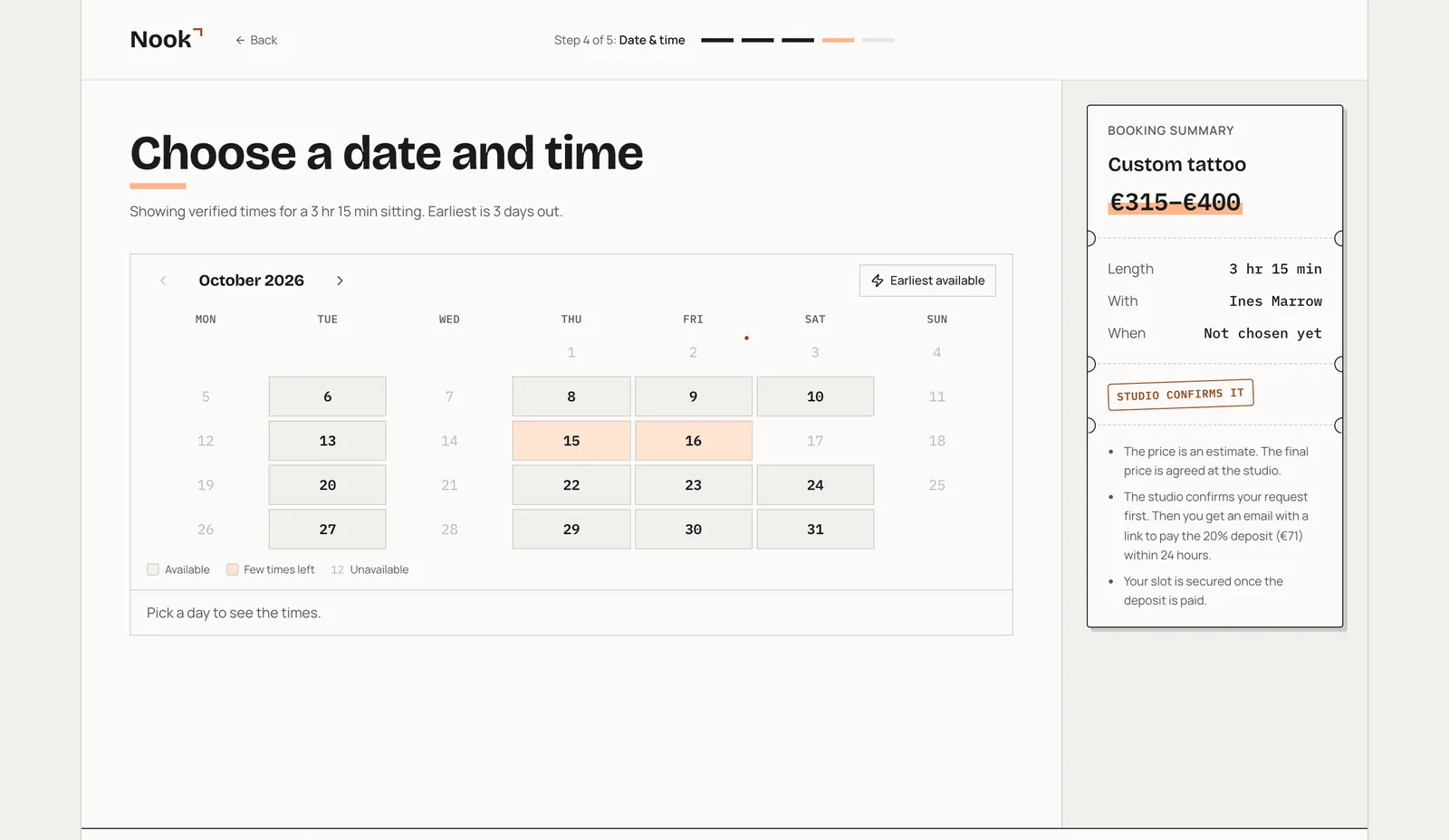Image resolution: width=1449 pixels, height=840 pixels.
Task: Click the Earliest available button
Action: tap(927, 281)
